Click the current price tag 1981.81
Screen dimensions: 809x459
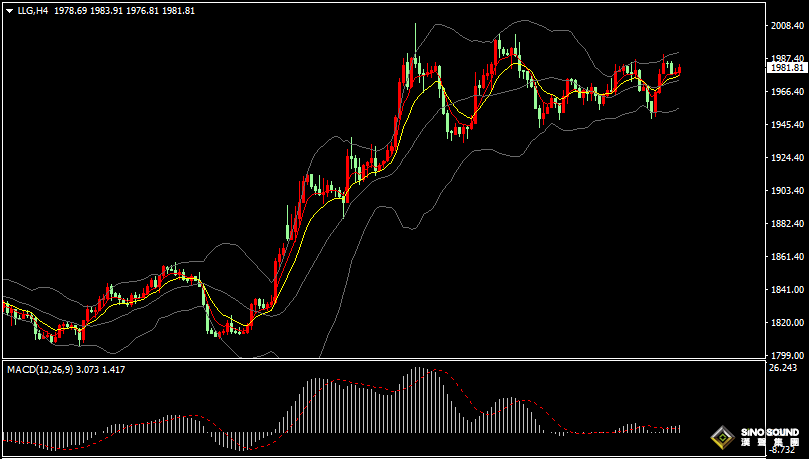coord(786,68)
